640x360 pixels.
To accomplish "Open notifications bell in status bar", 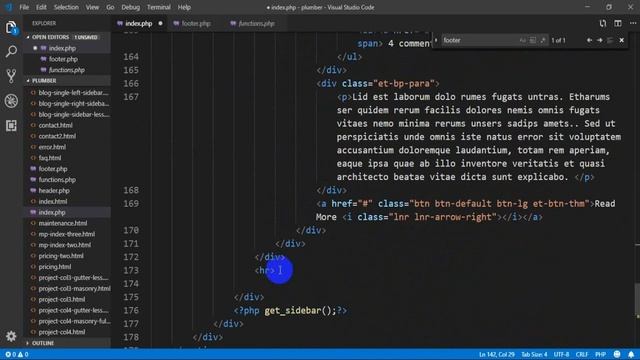I will click(631, 354).
